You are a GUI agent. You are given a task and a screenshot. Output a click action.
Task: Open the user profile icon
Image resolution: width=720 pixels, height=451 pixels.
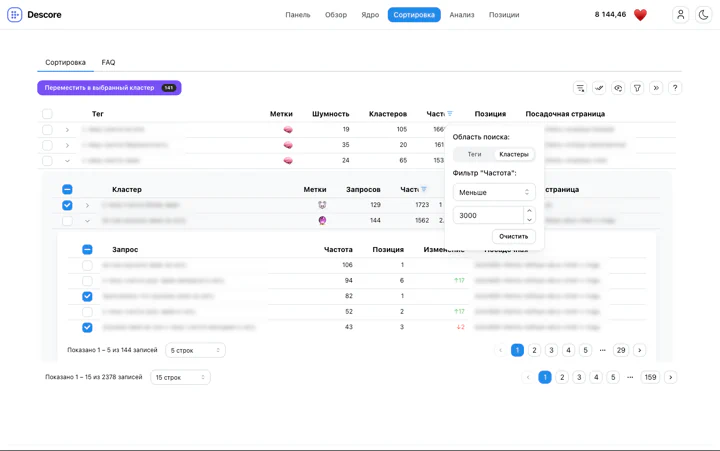(x=680, y=15)
